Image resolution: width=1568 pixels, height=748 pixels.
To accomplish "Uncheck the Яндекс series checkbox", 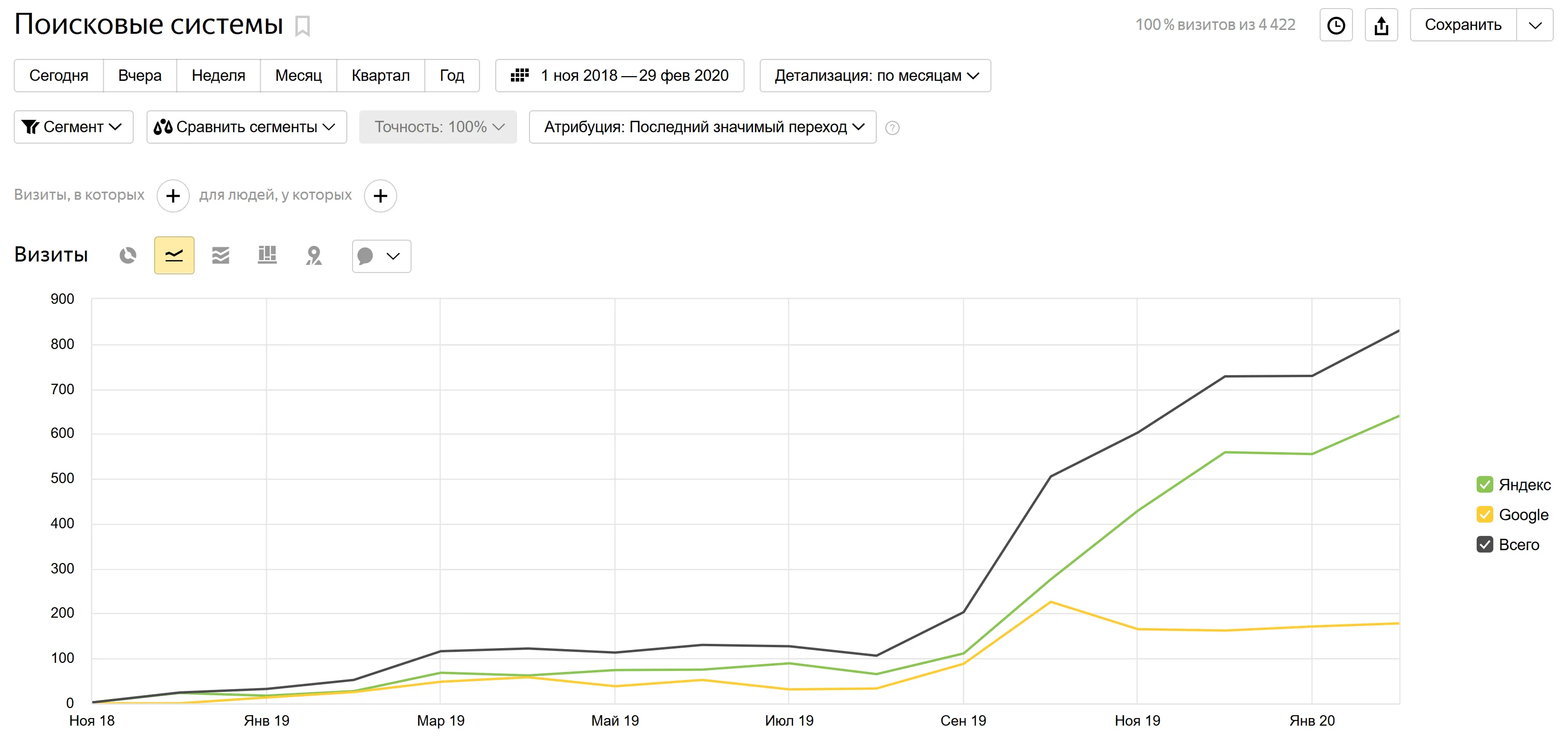I will (x=1485, y=485).
